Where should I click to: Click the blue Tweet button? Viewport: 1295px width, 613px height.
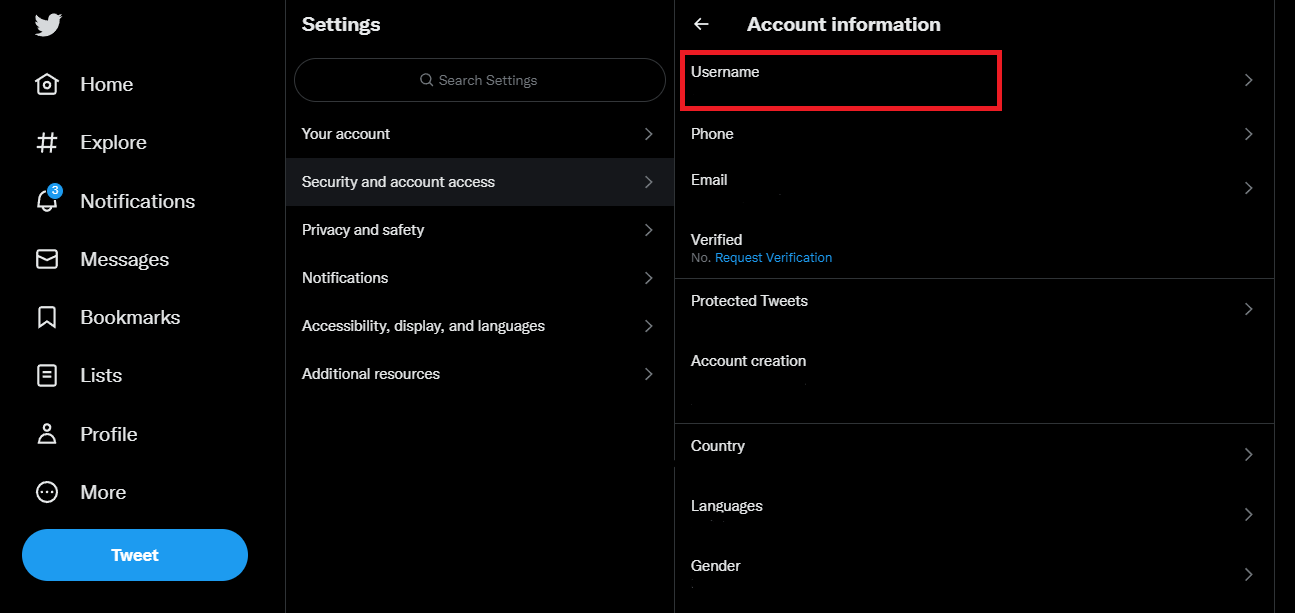coord(135,555)
